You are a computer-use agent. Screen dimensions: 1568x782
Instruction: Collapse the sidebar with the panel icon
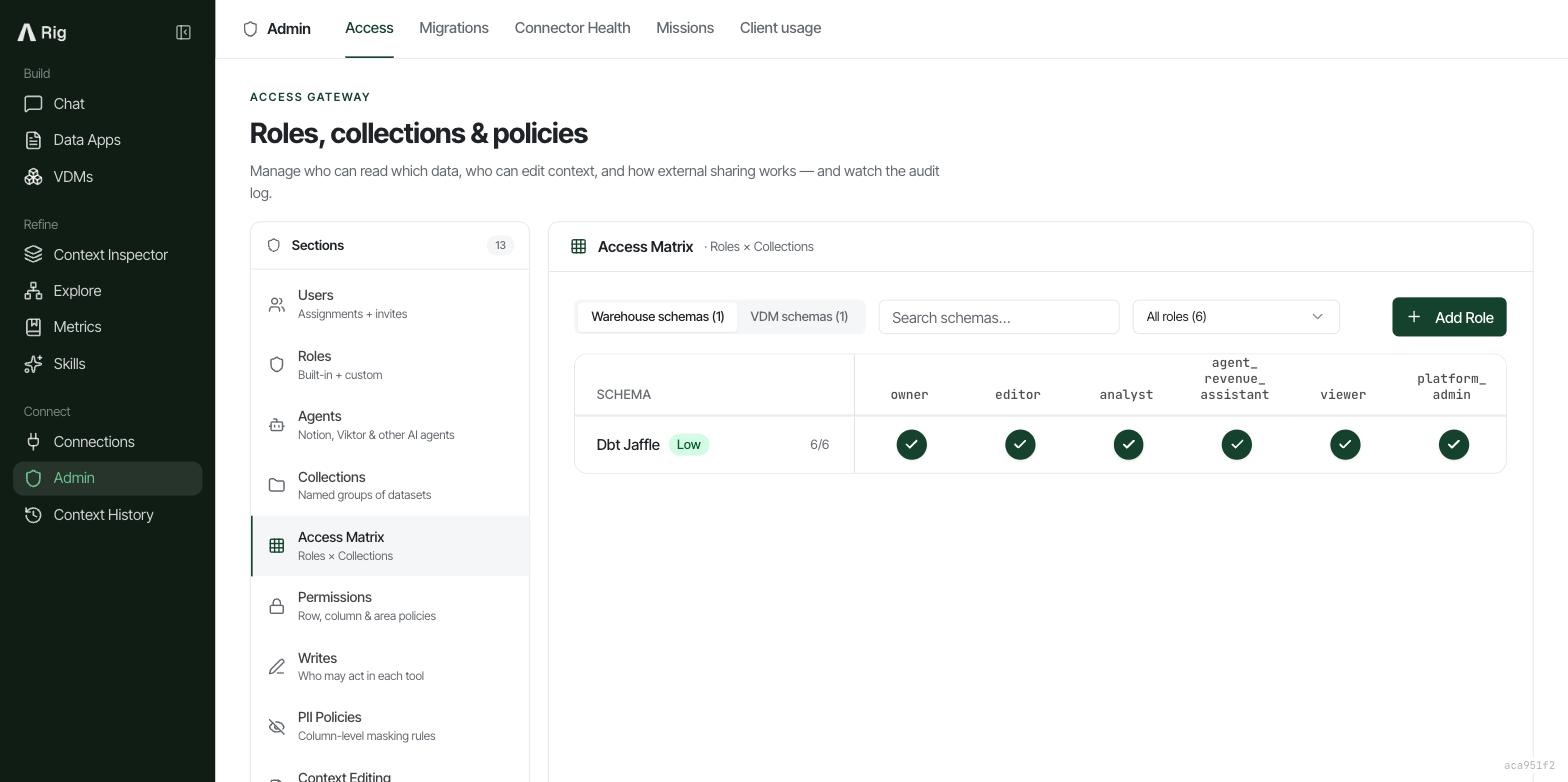pos(183,32)
